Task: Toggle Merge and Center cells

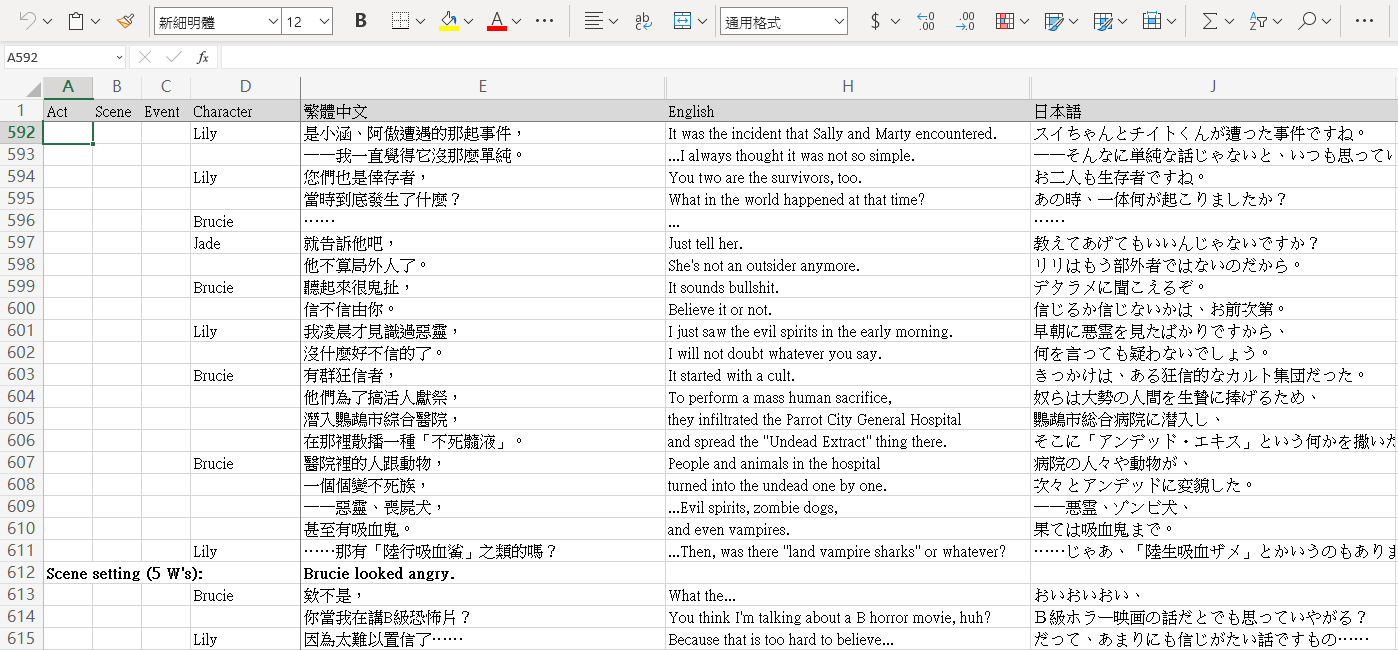Action: pos(683,21)
